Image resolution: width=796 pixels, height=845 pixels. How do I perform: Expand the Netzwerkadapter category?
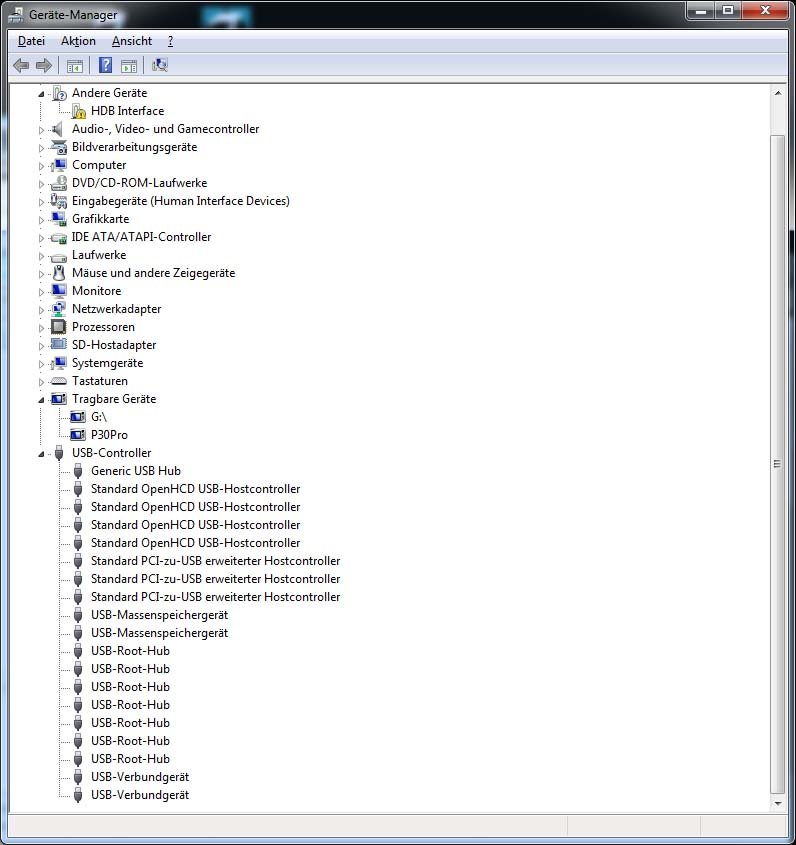(42, 309)
